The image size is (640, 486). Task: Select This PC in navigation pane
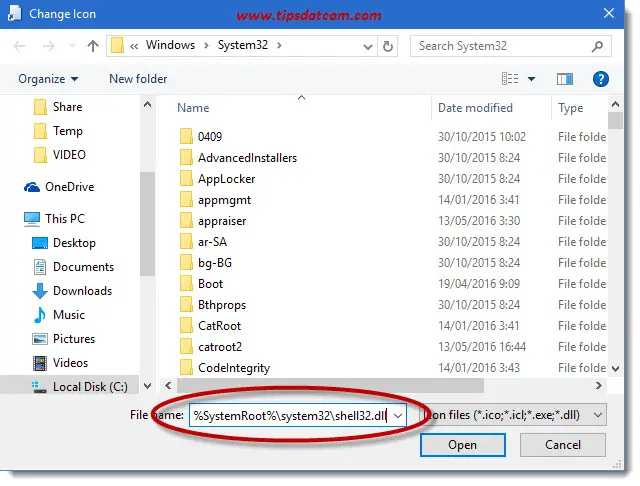tap(54, 219)
